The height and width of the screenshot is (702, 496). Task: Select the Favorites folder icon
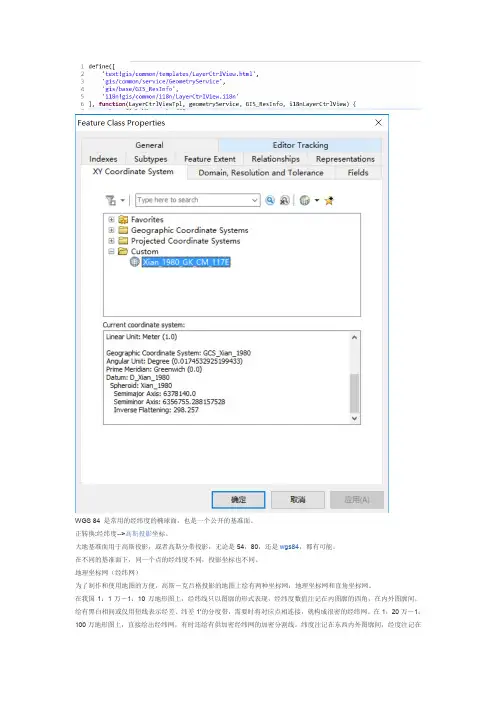tap(123, 219)
